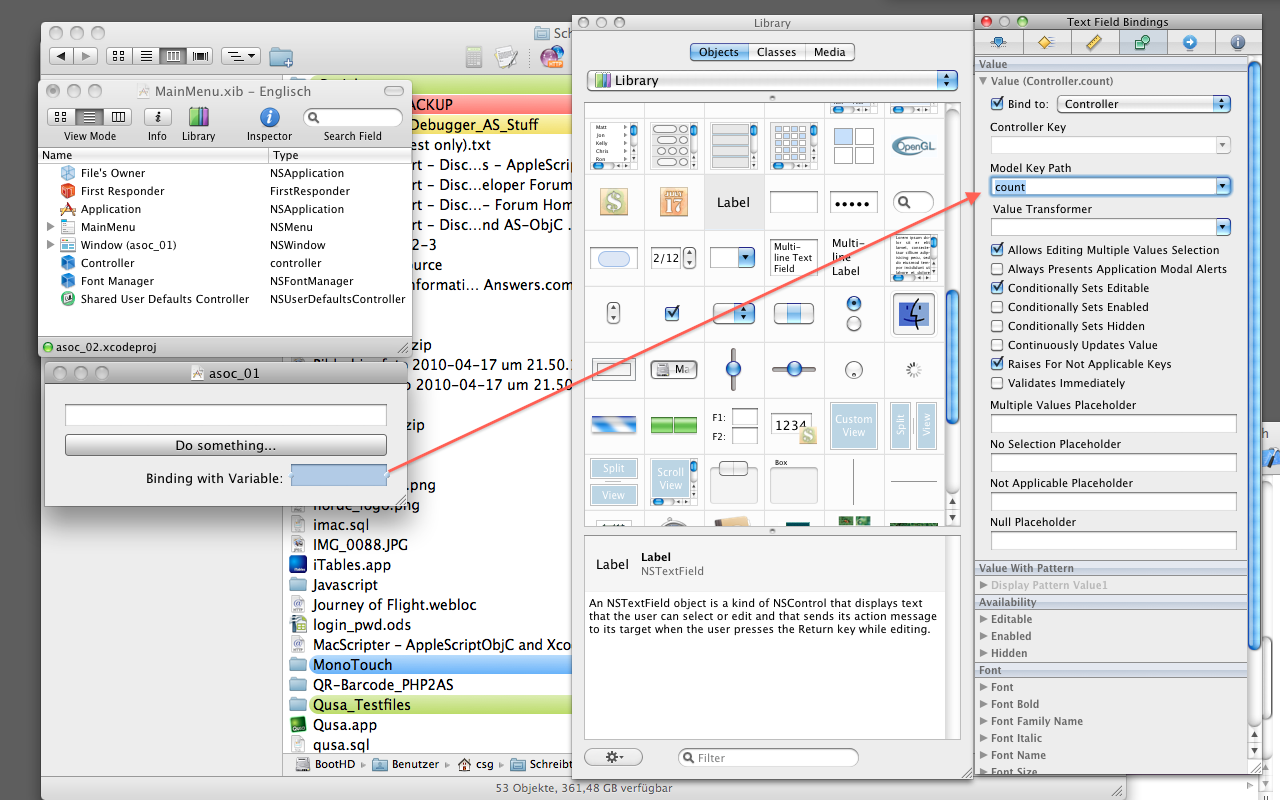Switch to the Media tab in Library
Viewport: 1280px width, 800px height.
pyautogui.click(x=829, y=52)
